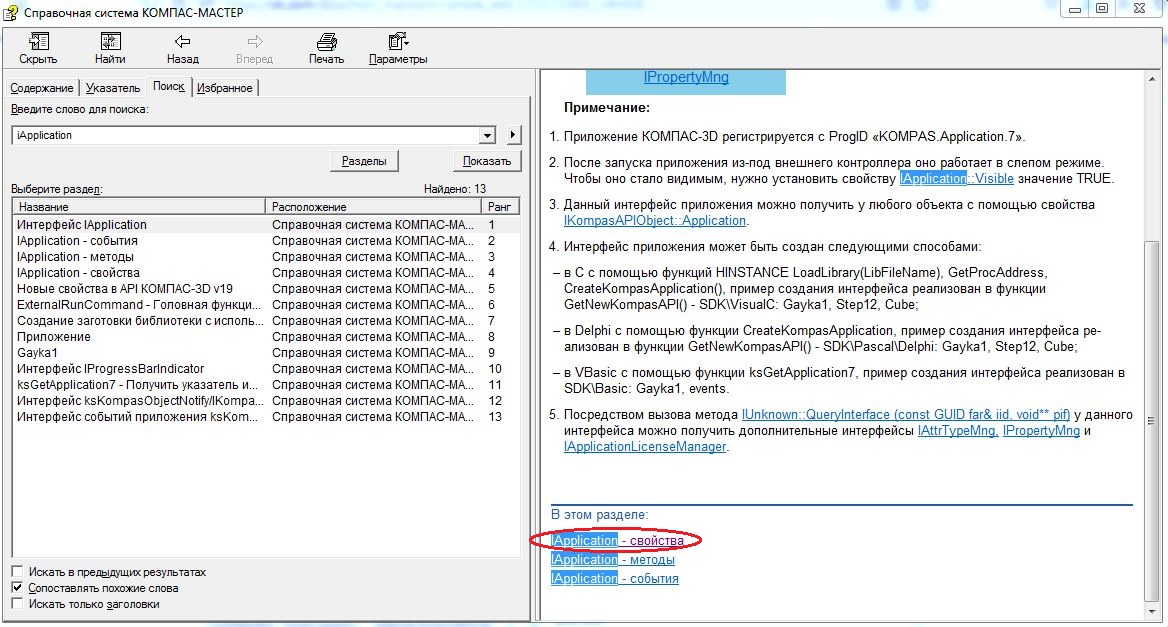Select Интерфейс IProgressBarIndicator result
Screen dimensions: 1168x627
pyautogui.click(x=266, y=369)
